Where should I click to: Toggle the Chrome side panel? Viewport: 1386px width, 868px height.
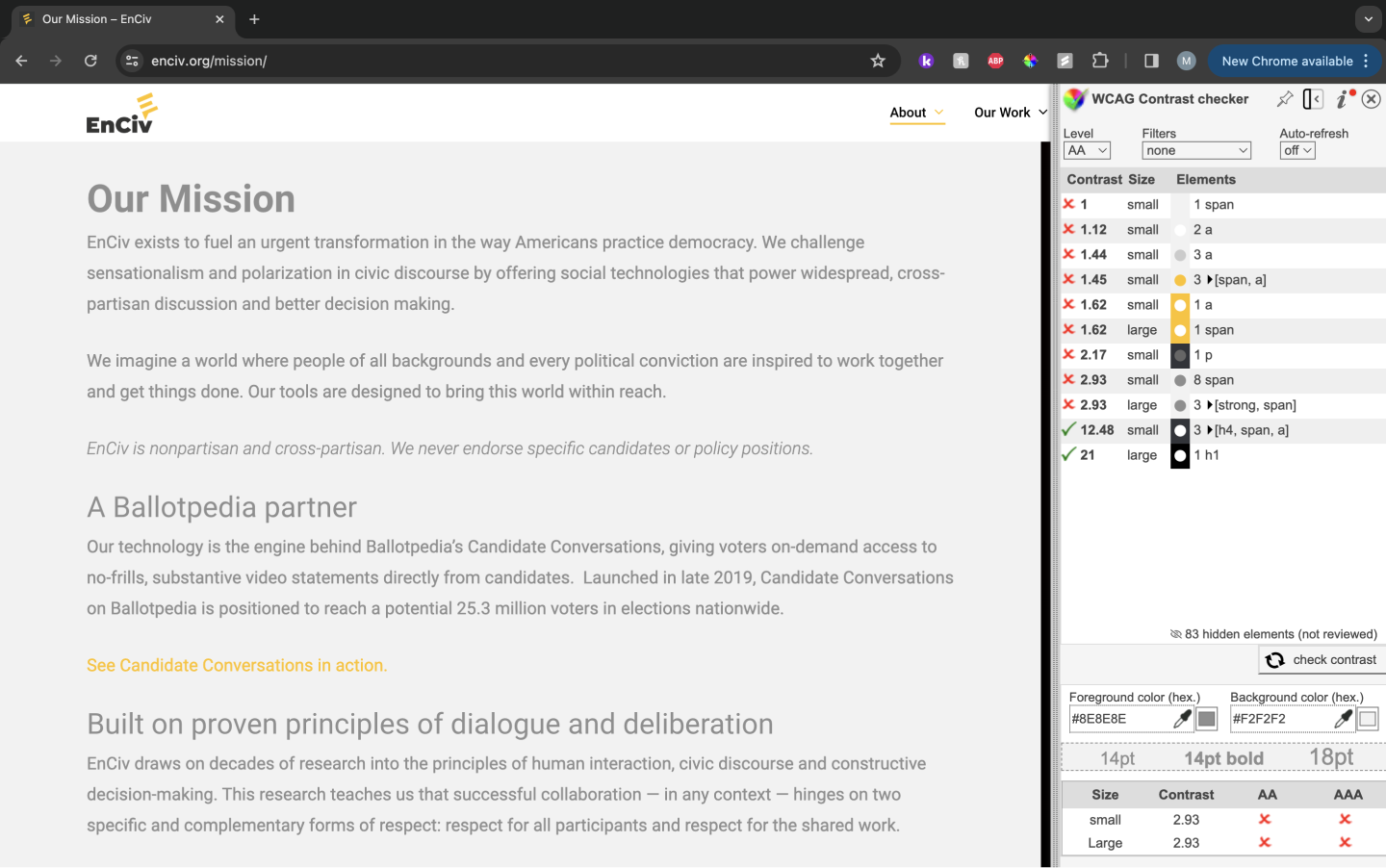point(1151,61)
